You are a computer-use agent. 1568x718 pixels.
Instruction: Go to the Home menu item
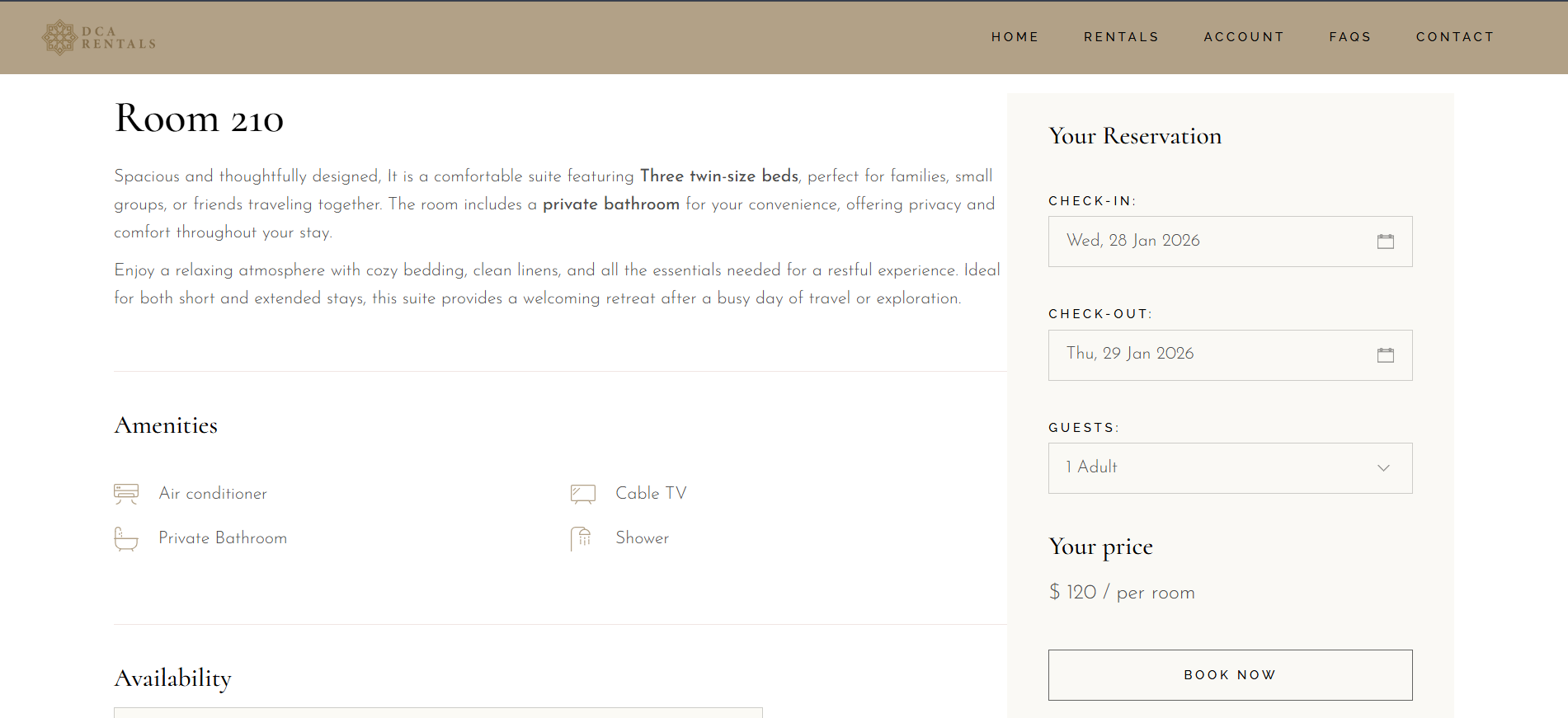(1015, 37)
